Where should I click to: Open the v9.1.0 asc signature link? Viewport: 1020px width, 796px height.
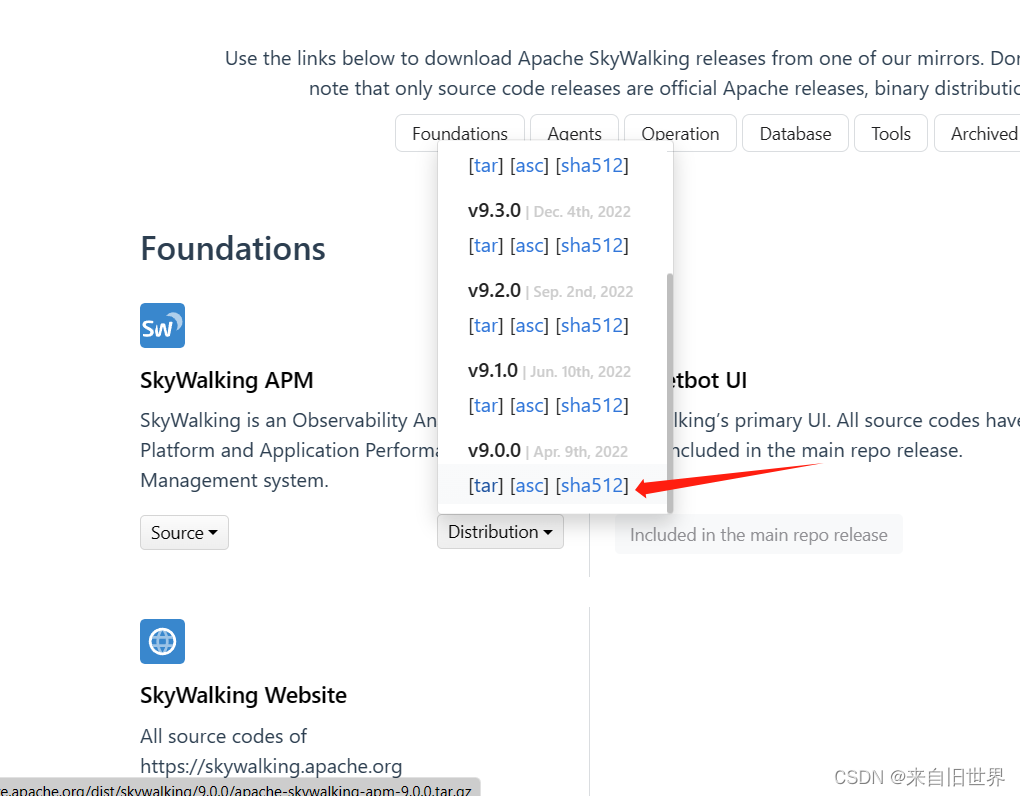(x=530, y=405)
